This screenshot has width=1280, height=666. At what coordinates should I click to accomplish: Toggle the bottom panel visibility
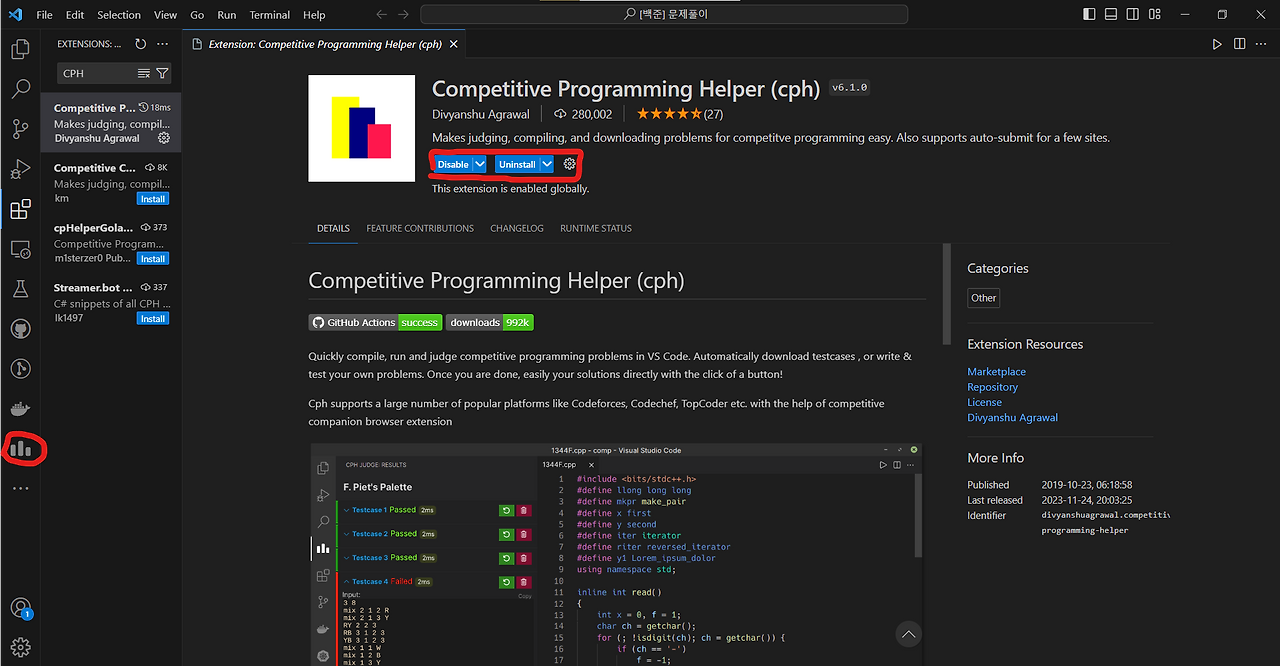[x=1111, y=15]
